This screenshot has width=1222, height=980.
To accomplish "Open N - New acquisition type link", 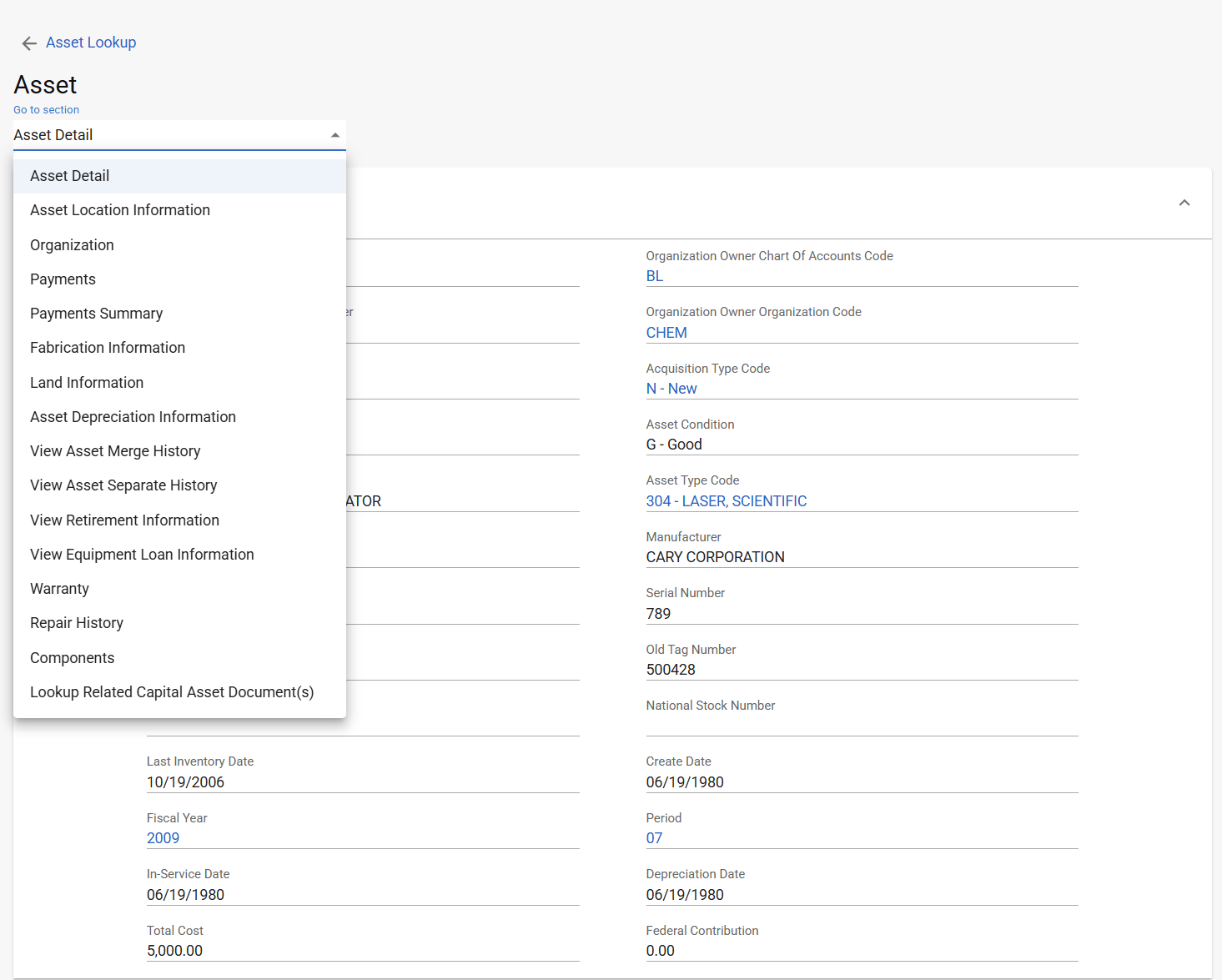I will [x=671, y=389].
